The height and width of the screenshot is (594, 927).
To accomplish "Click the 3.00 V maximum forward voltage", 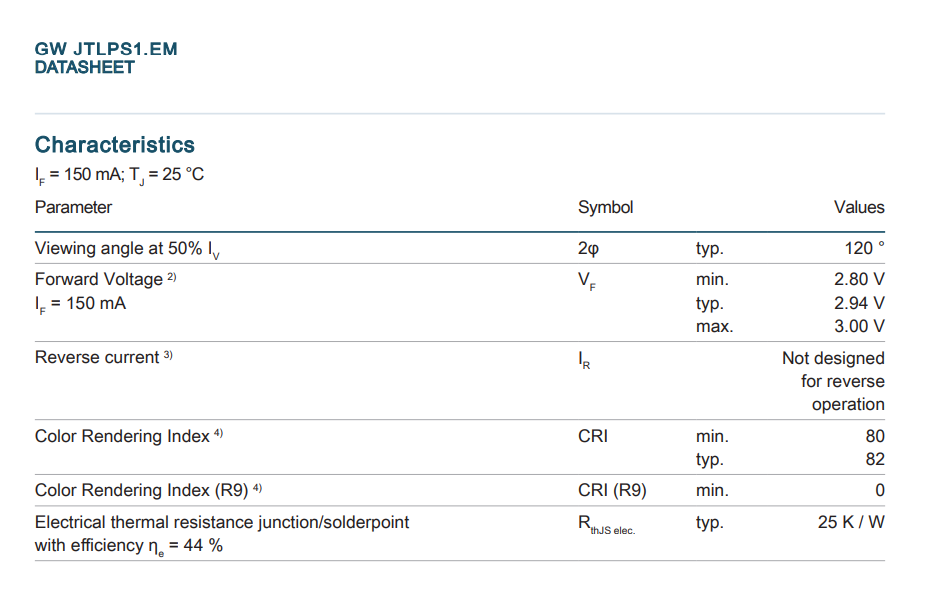I will 859,326.
